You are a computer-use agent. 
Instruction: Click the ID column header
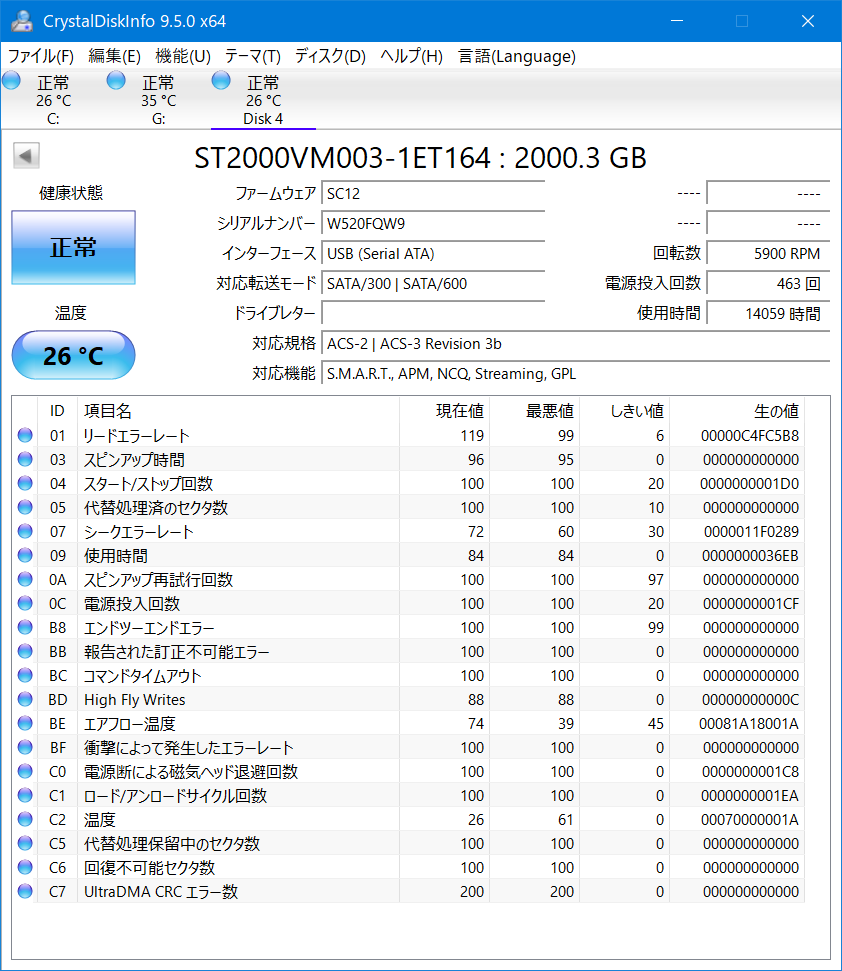click(x=58, y=411)
